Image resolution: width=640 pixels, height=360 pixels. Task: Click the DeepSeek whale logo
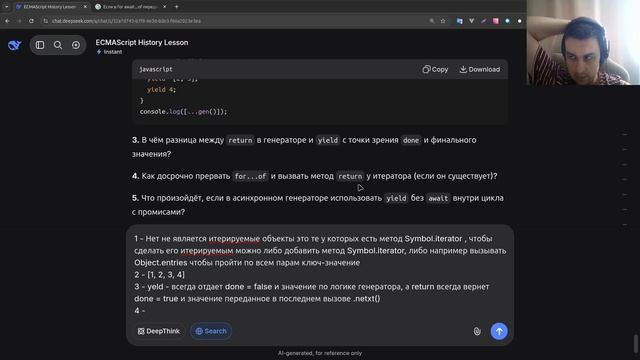14,45
